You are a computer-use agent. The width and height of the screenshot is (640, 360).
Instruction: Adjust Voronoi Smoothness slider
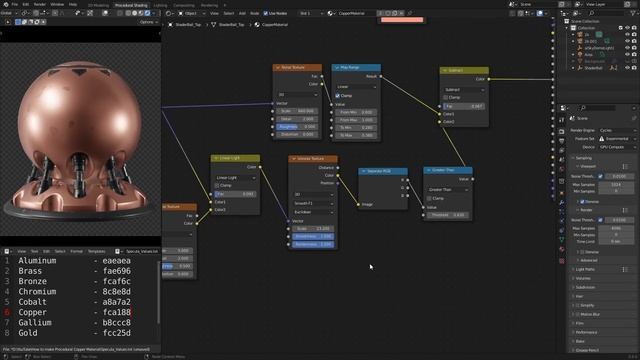[x=313, y=236]
